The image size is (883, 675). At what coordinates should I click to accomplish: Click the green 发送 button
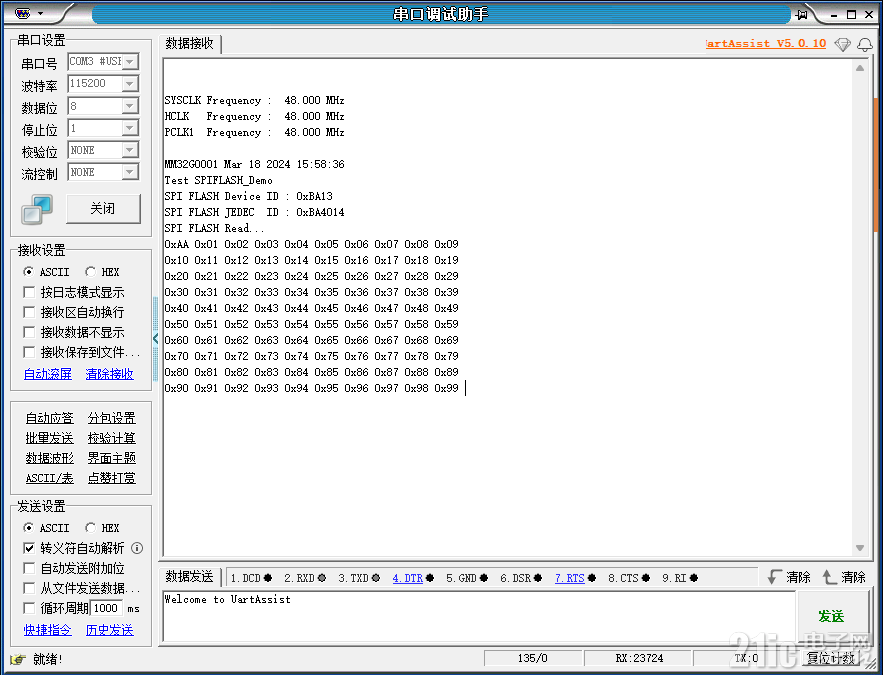(831, 616)
